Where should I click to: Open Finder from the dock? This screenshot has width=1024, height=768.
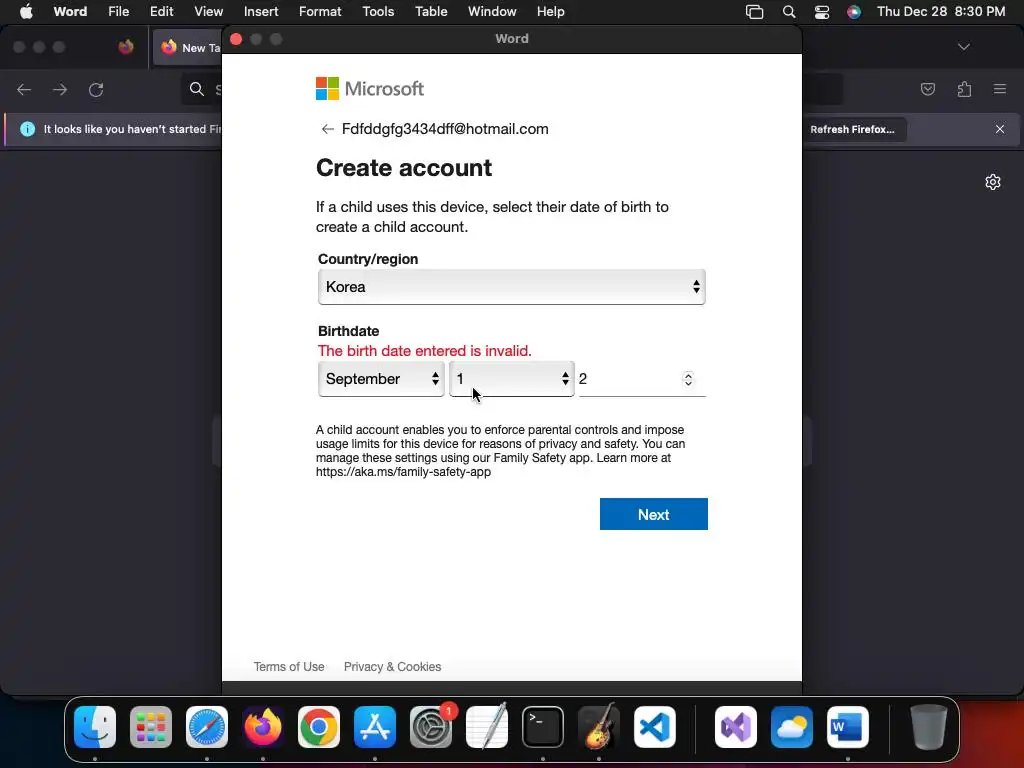click(x=95, y=727)
